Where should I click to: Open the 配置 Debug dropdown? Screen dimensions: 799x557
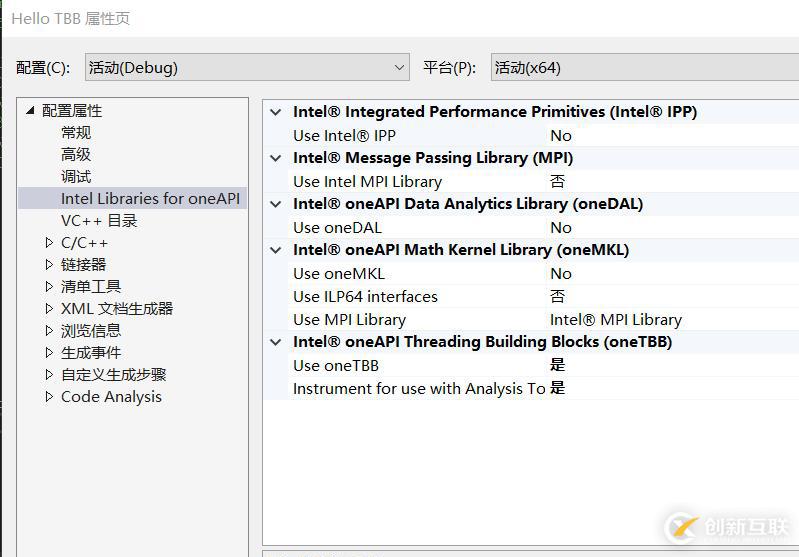pyautogui.click(x=247, y=67)
